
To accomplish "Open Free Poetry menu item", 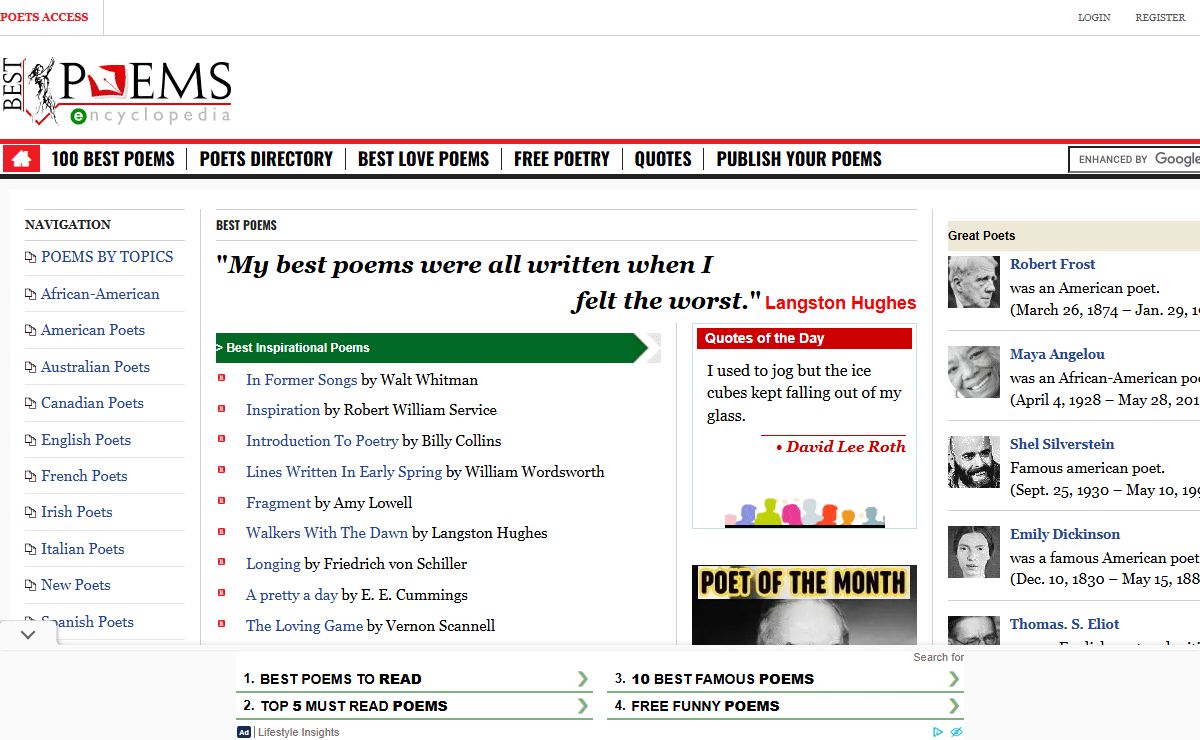I will tap(562, 159).
